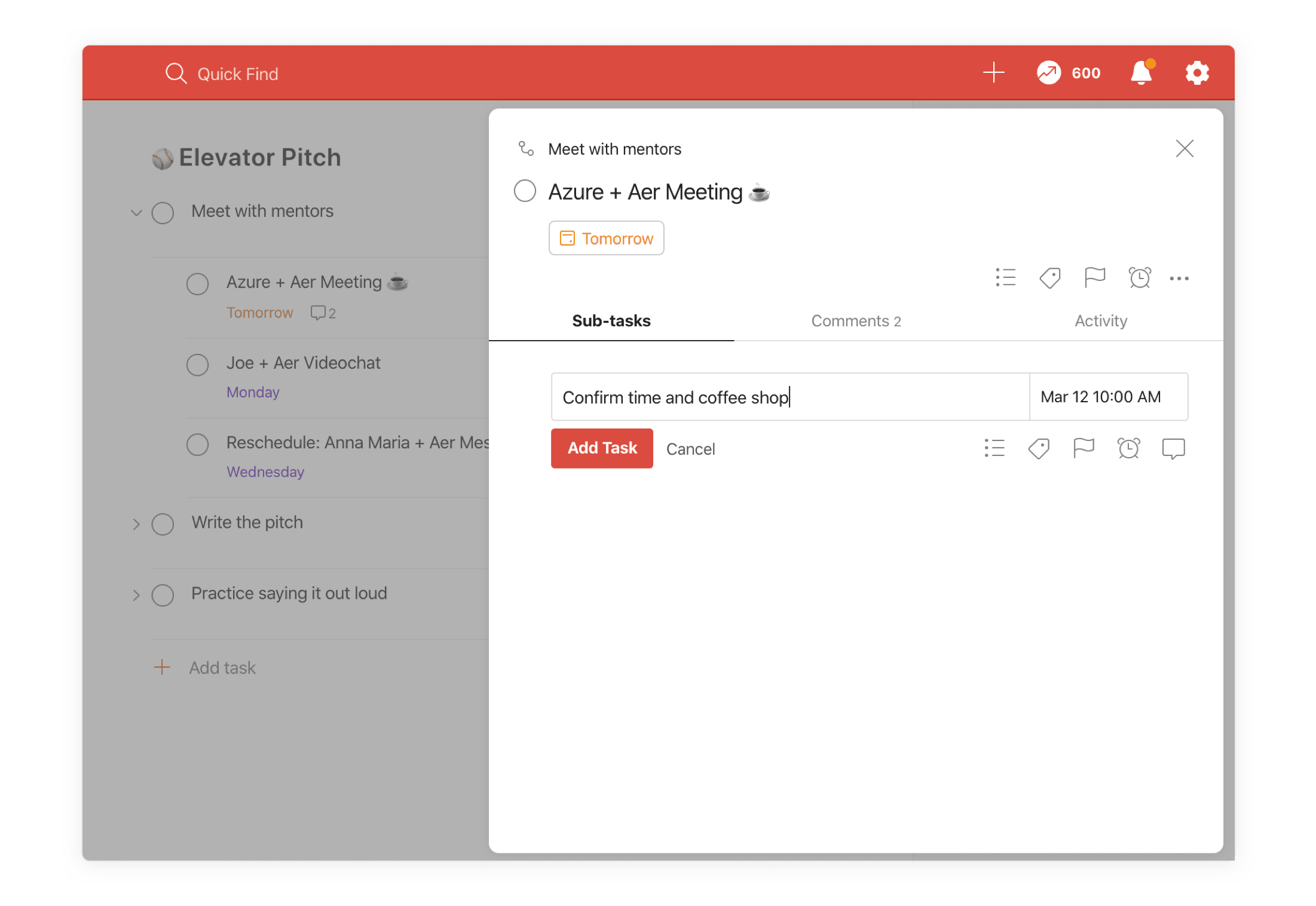The width and height of the screenshot is (1316, 906).
Task: Expand the Write the pitch task
Action: 135,524
